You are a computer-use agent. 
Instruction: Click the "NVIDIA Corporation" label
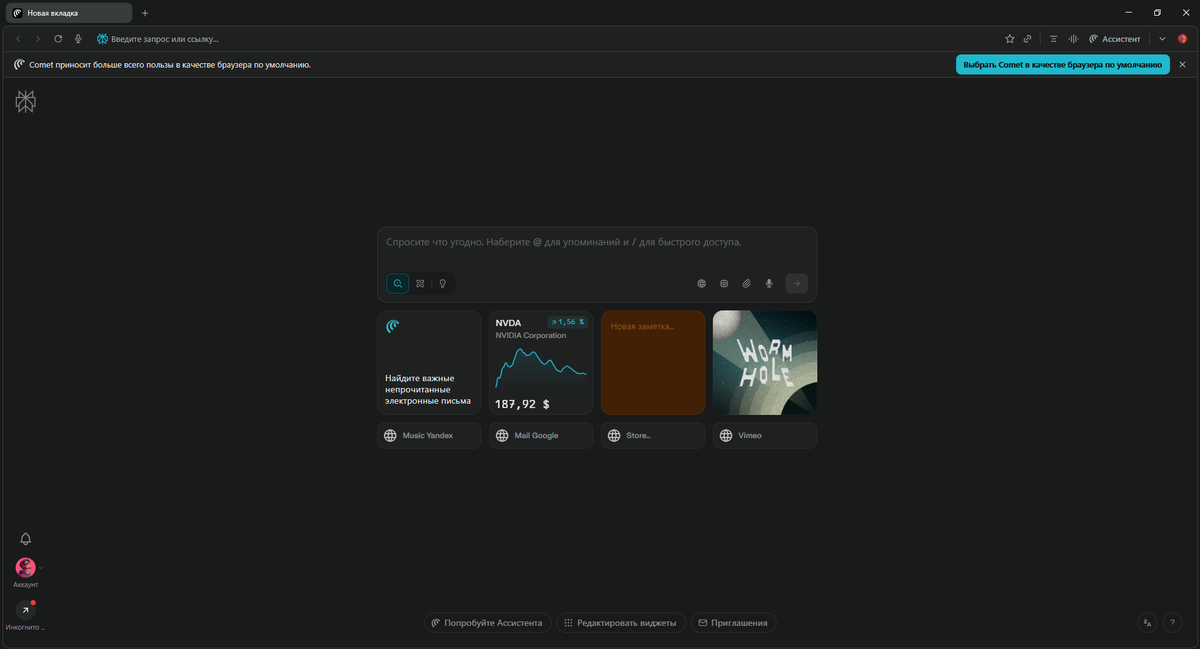click(x=531, y=335)
